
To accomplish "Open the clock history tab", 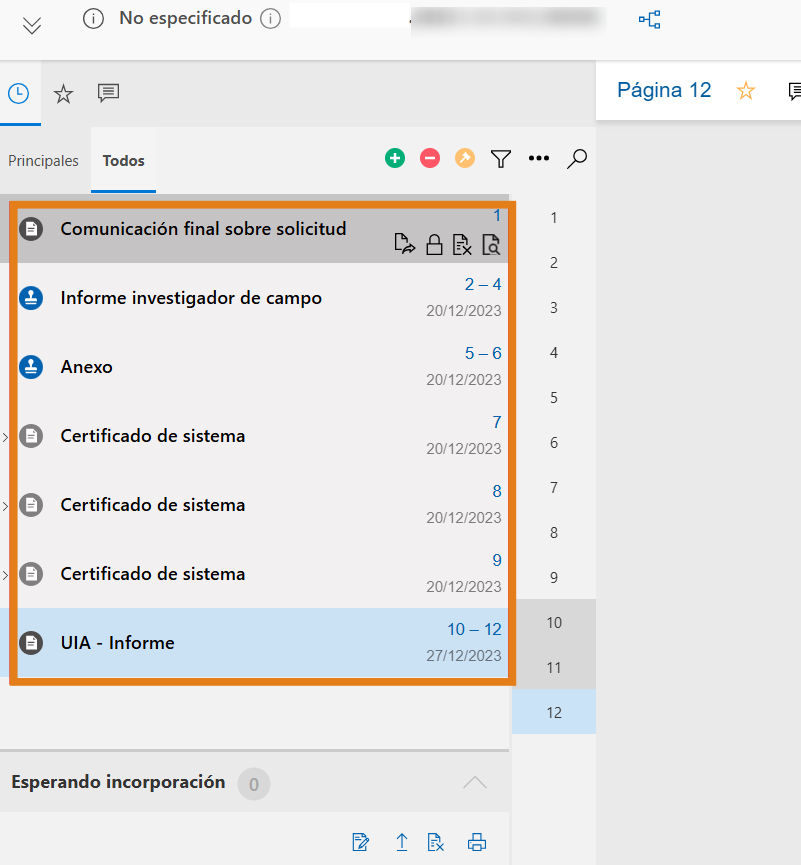I will click(x=18, y=94).
